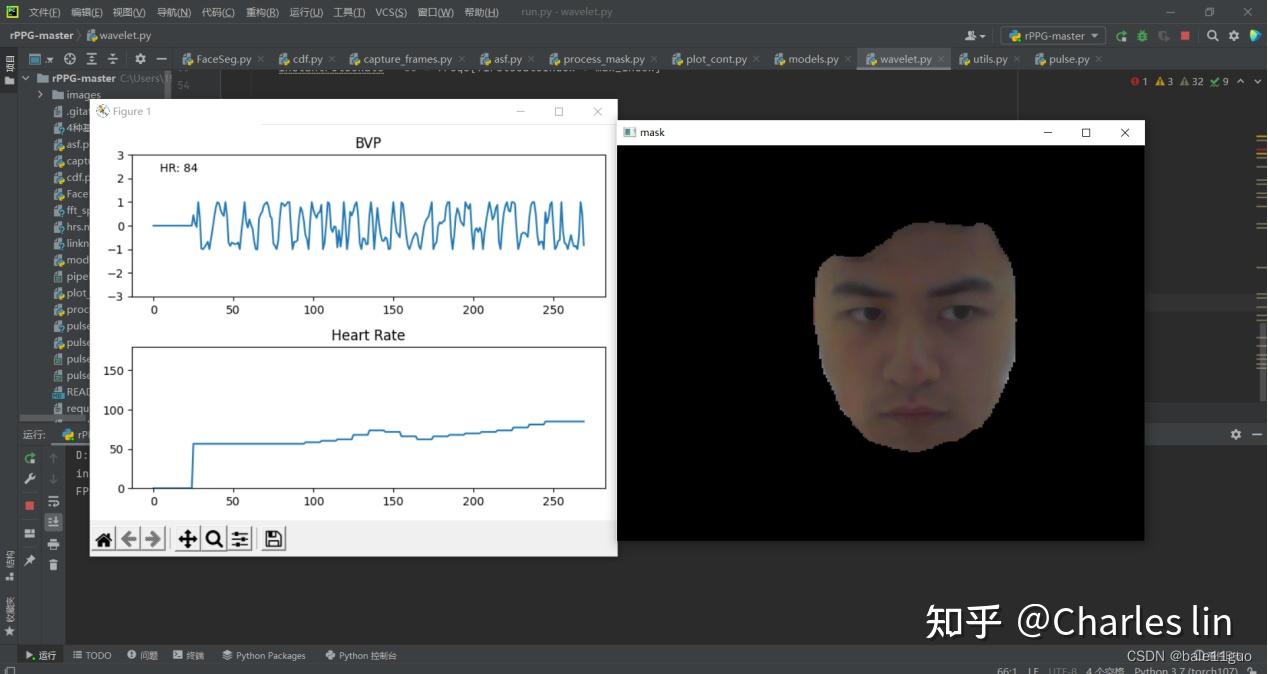Collapse the rPPG-master project root node

click(x=25, y=78)
